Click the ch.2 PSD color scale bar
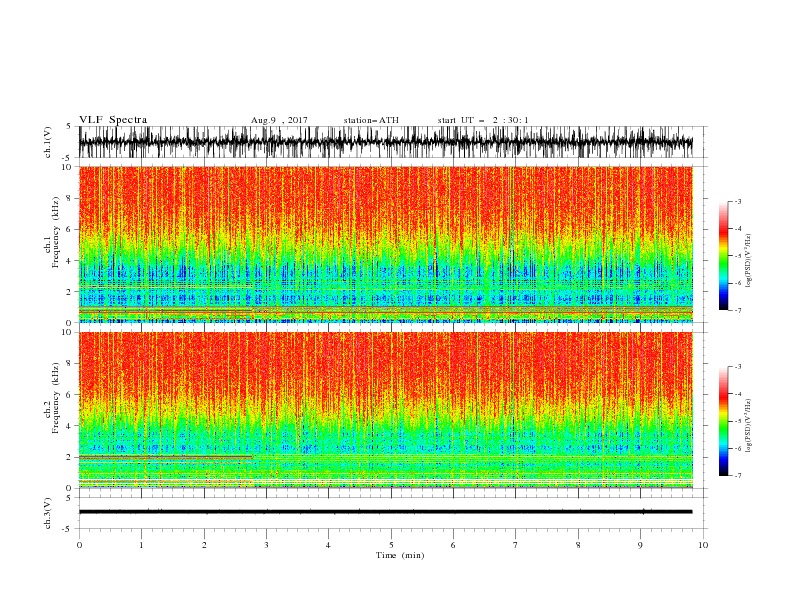The height and width of the screenshot is (612, 792). (724, 421)
